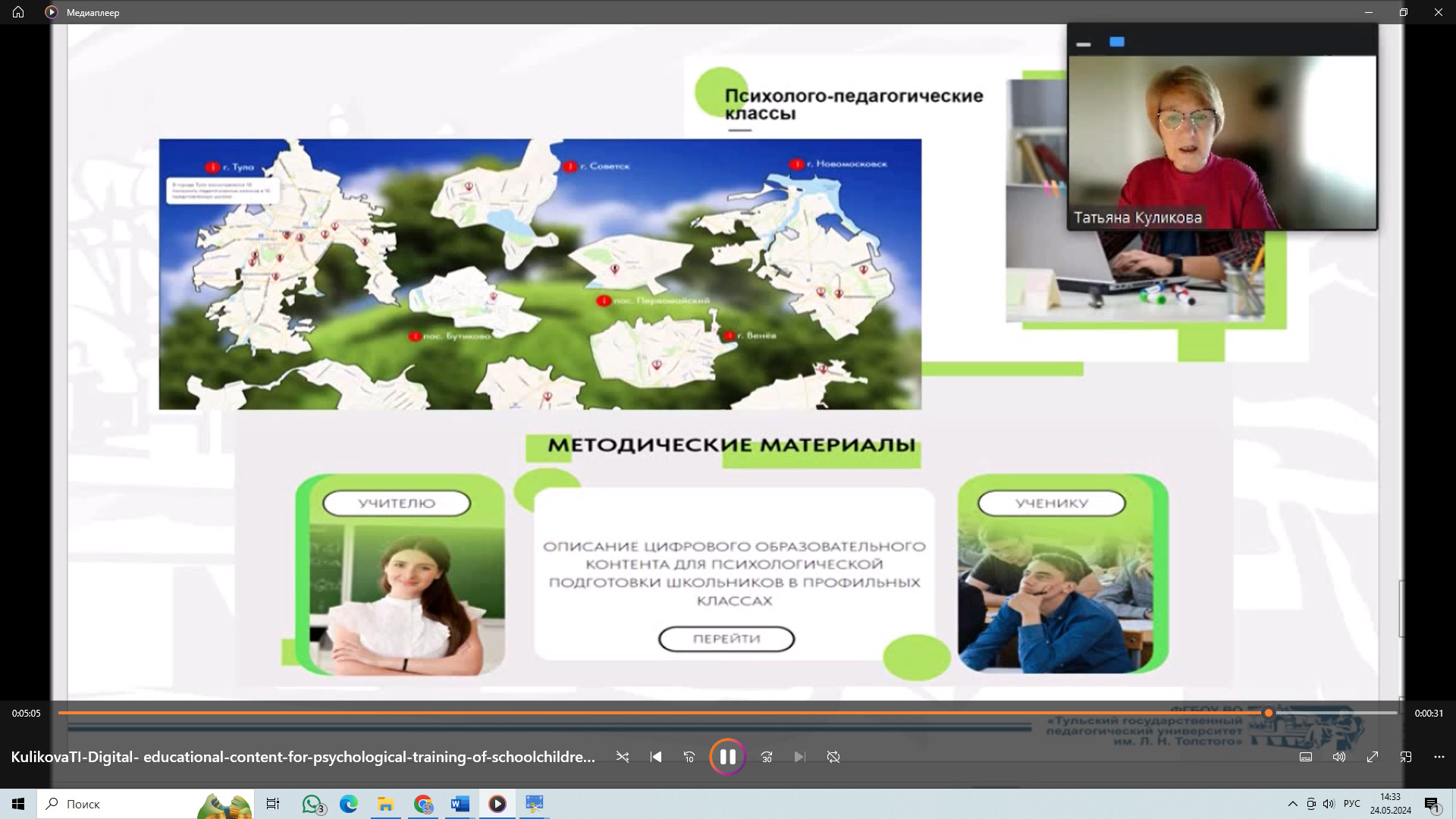This screenshot has height=819, width=1456.
Task: Open the notification center
Action: pos(1432,804)
